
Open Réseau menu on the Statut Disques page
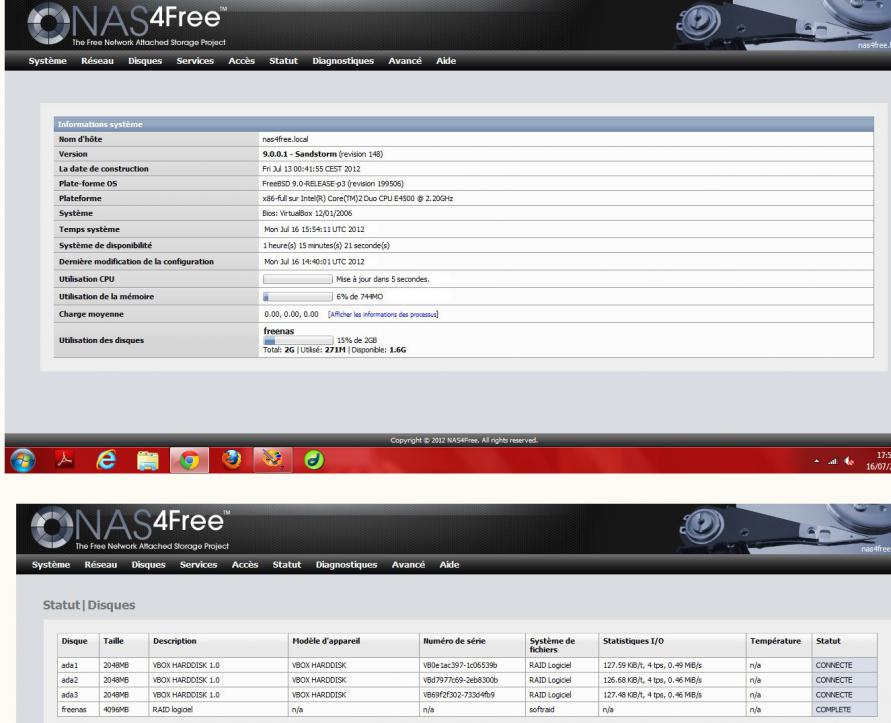(x=101, y=564)
